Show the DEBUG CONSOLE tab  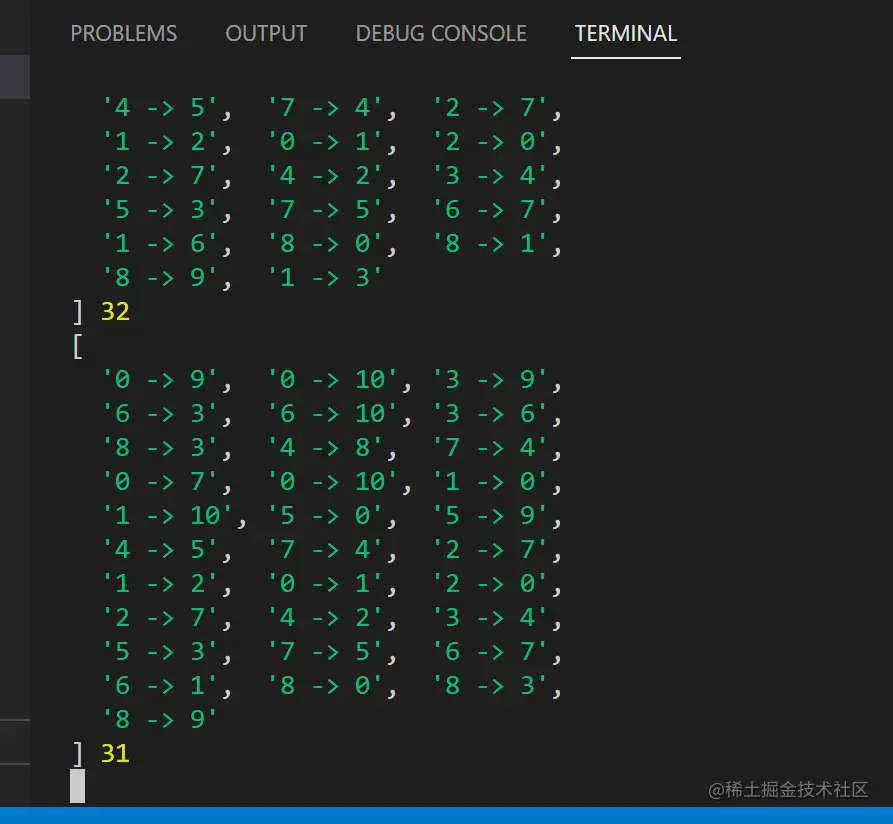[x=441, y=33]
